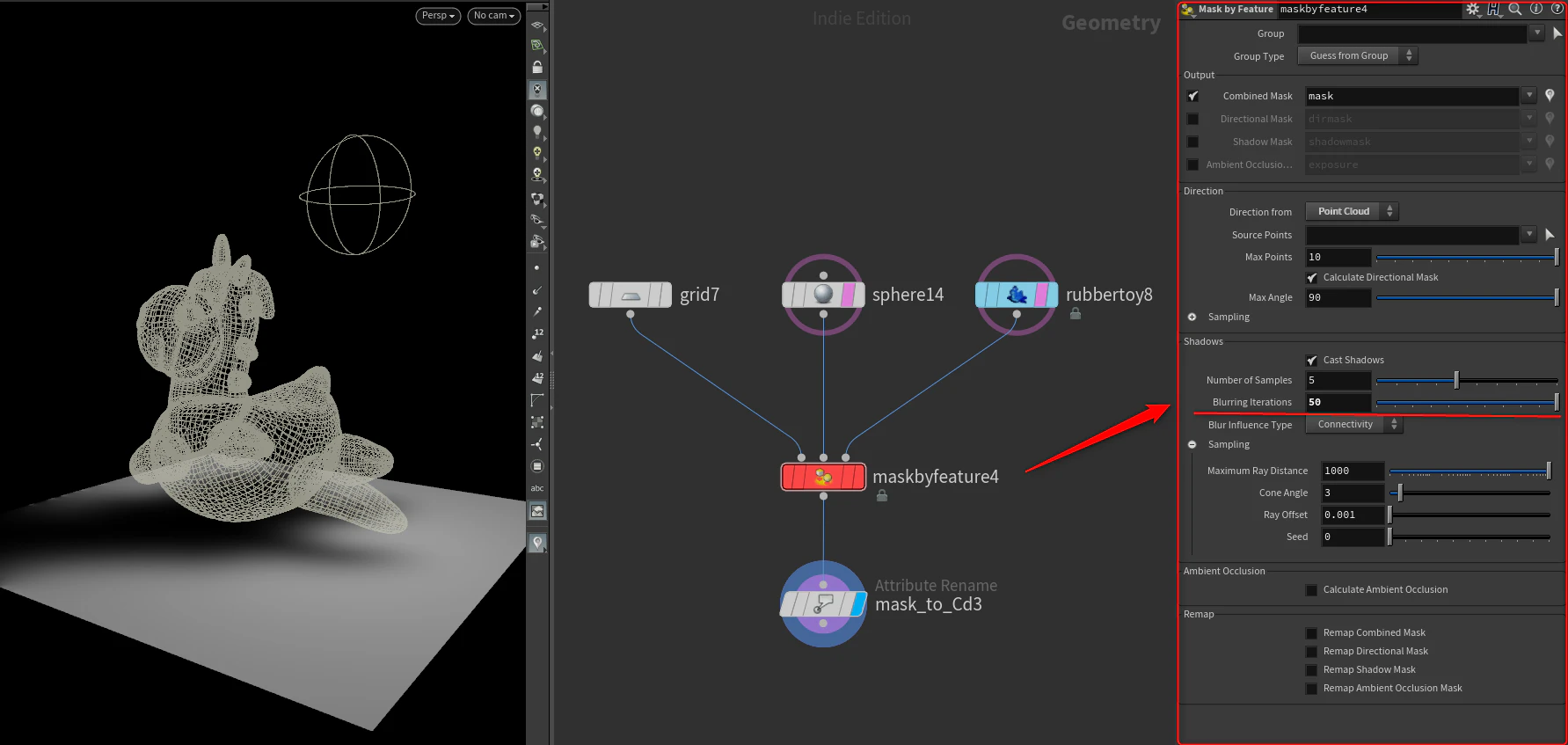Click the rubbertoy8 node icon
Screen dimensions: 1568x745
coord(1017,295)
